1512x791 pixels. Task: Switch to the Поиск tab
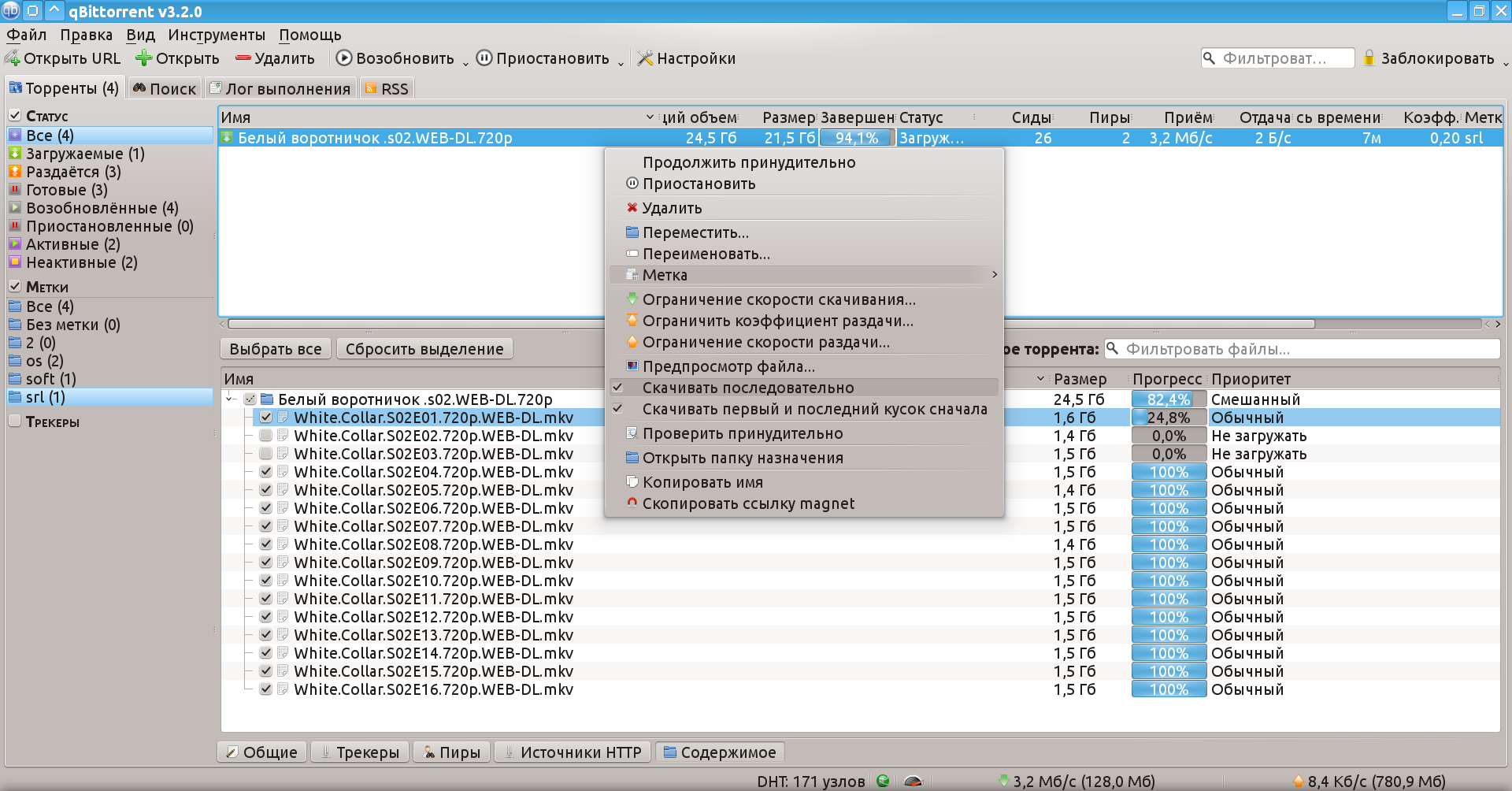point(165,88)
